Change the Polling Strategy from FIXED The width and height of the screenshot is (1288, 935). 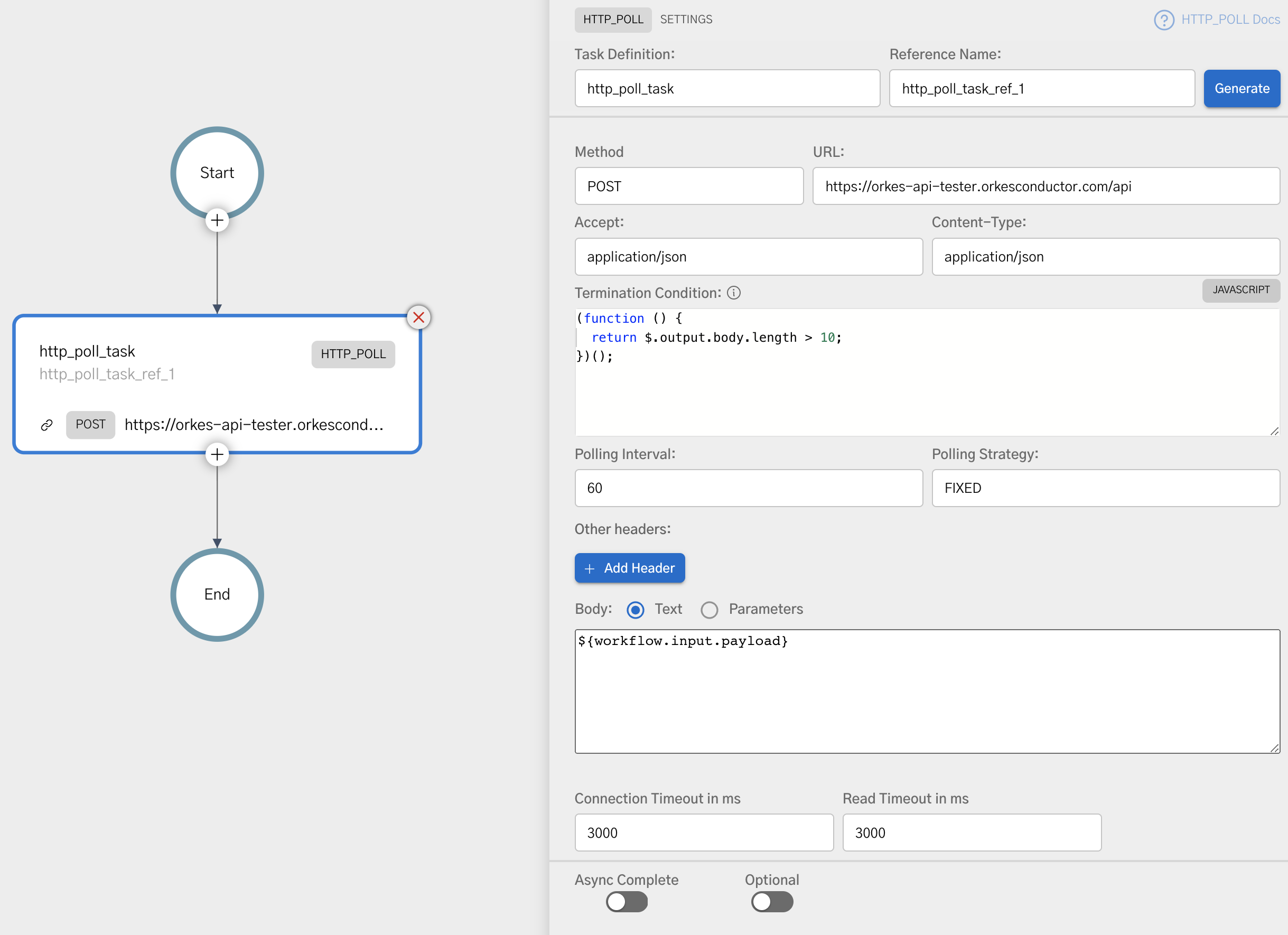coord(1105,488)
